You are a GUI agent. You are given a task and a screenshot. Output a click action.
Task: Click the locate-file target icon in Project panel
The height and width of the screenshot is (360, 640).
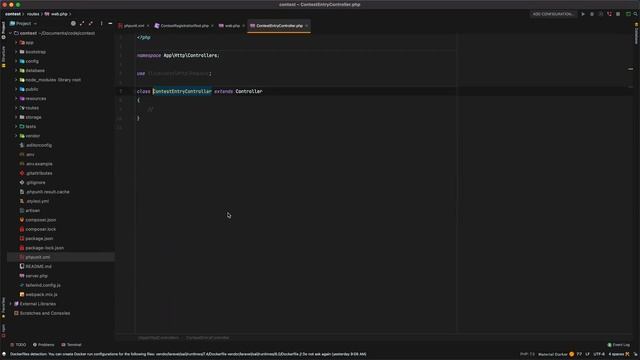pos(73,23)
